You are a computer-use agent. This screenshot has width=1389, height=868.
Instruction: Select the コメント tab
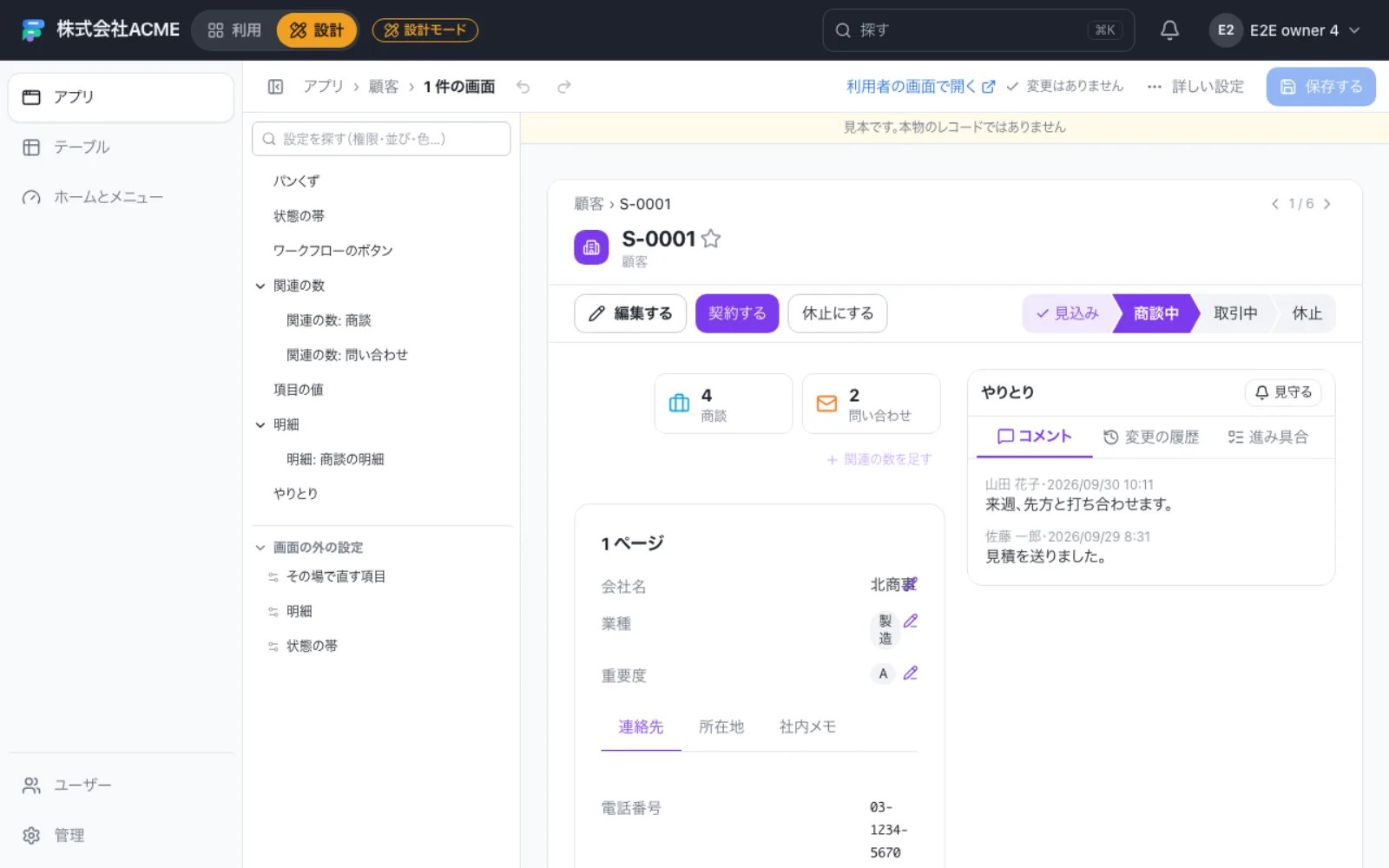(x=1034, y=437)
